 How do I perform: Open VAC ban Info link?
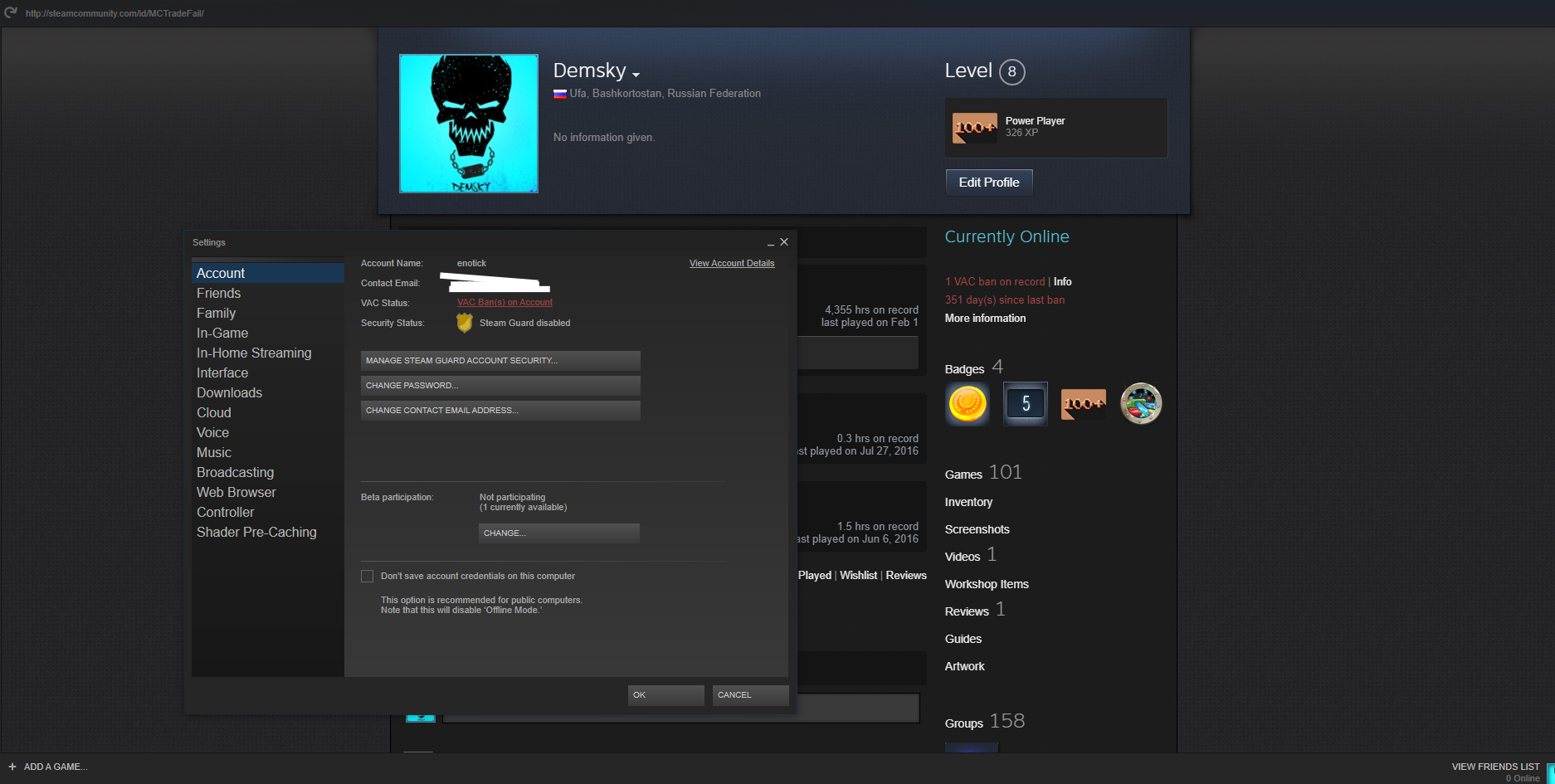[1062, 282]
